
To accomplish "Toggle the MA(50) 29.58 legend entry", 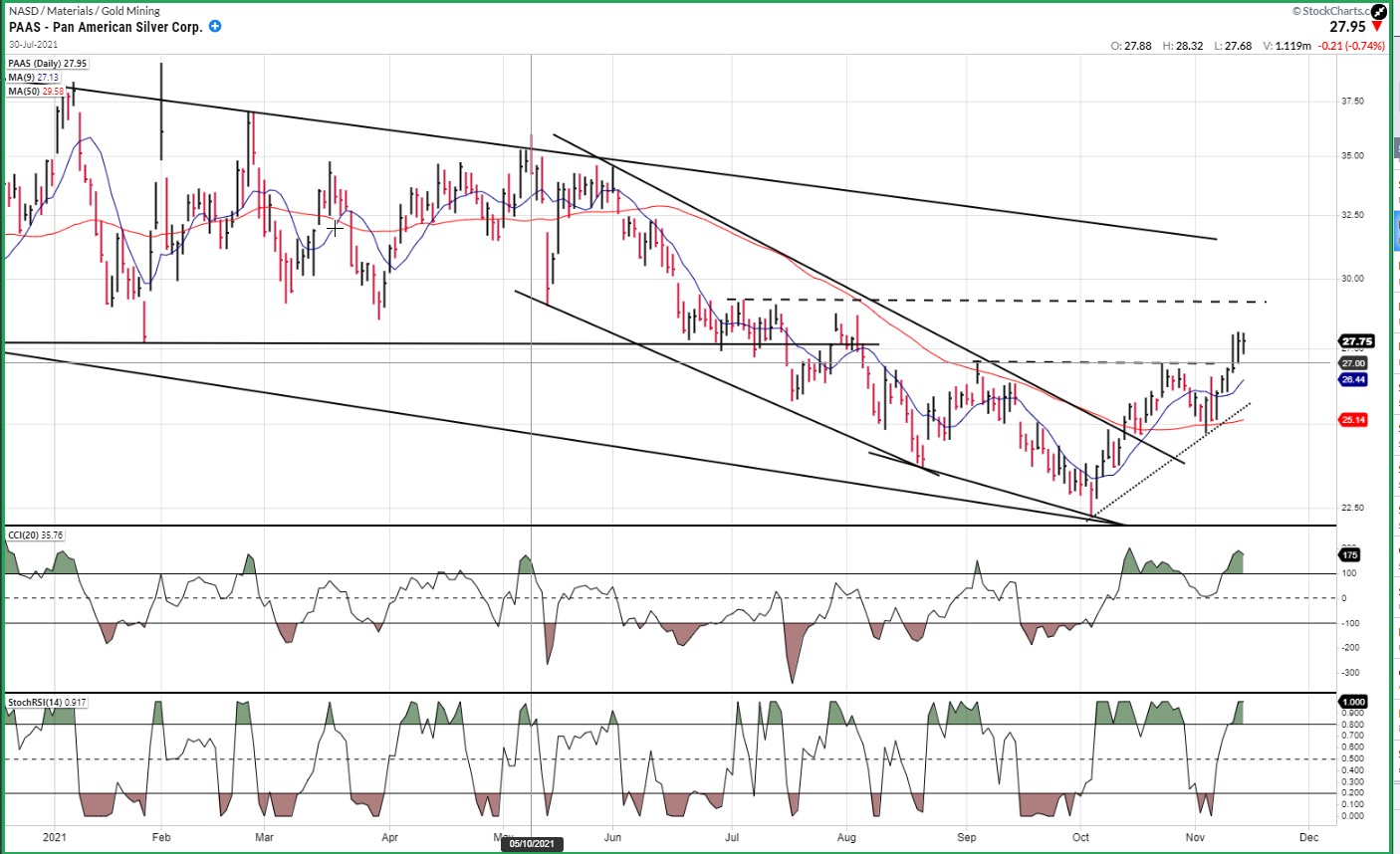I will tap(37, 91).
